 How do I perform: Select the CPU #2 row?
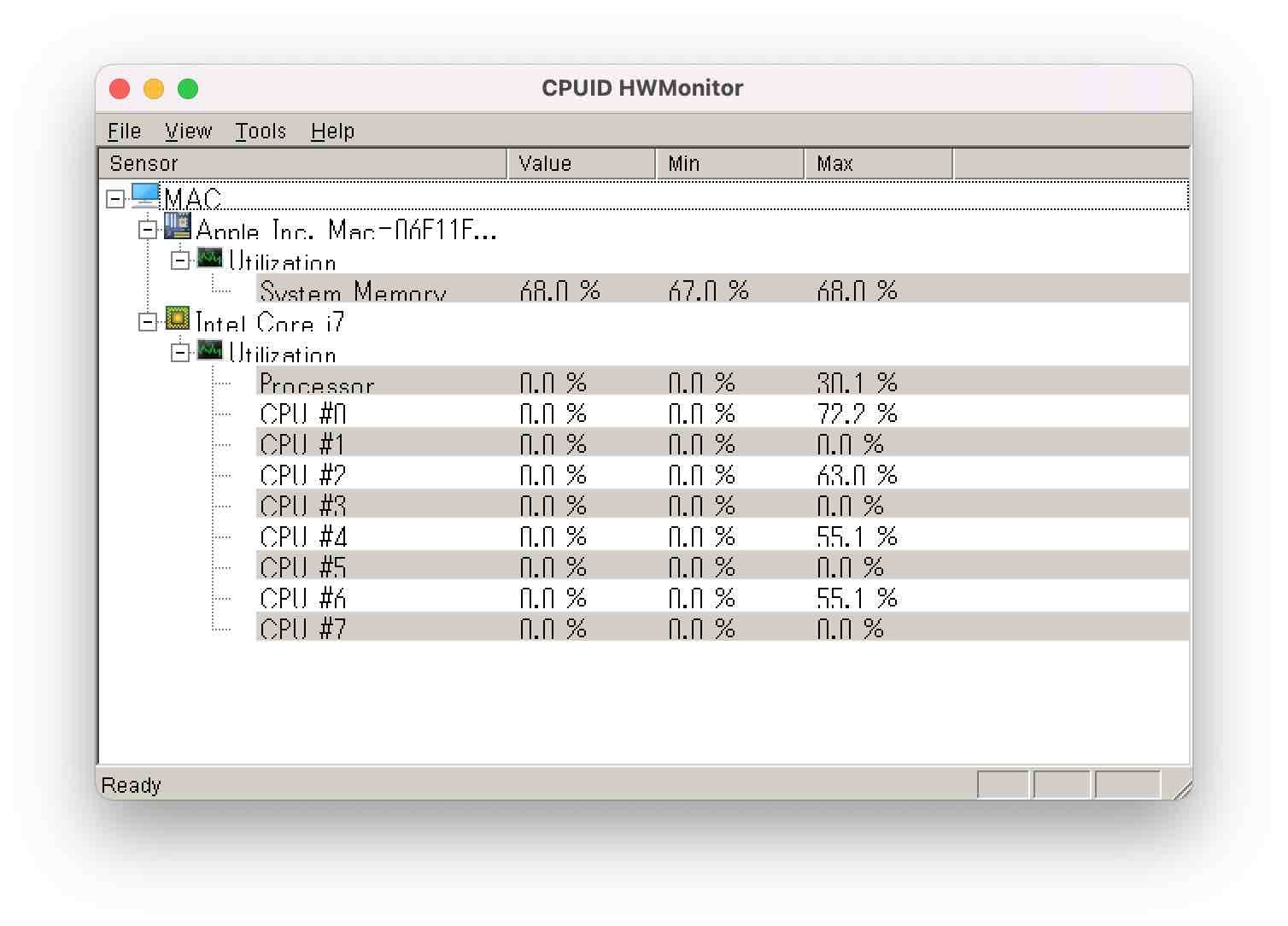click(723, 473)
